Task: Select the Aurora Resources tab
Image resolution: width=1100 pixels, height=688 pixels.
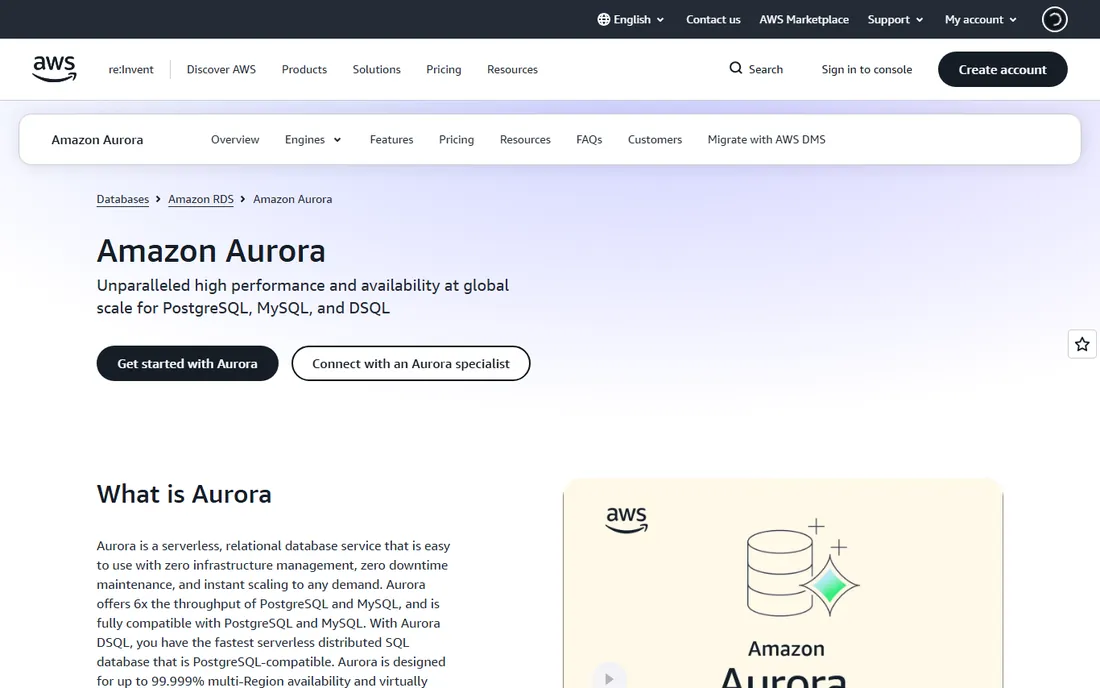Action: [x=525, y=140]
